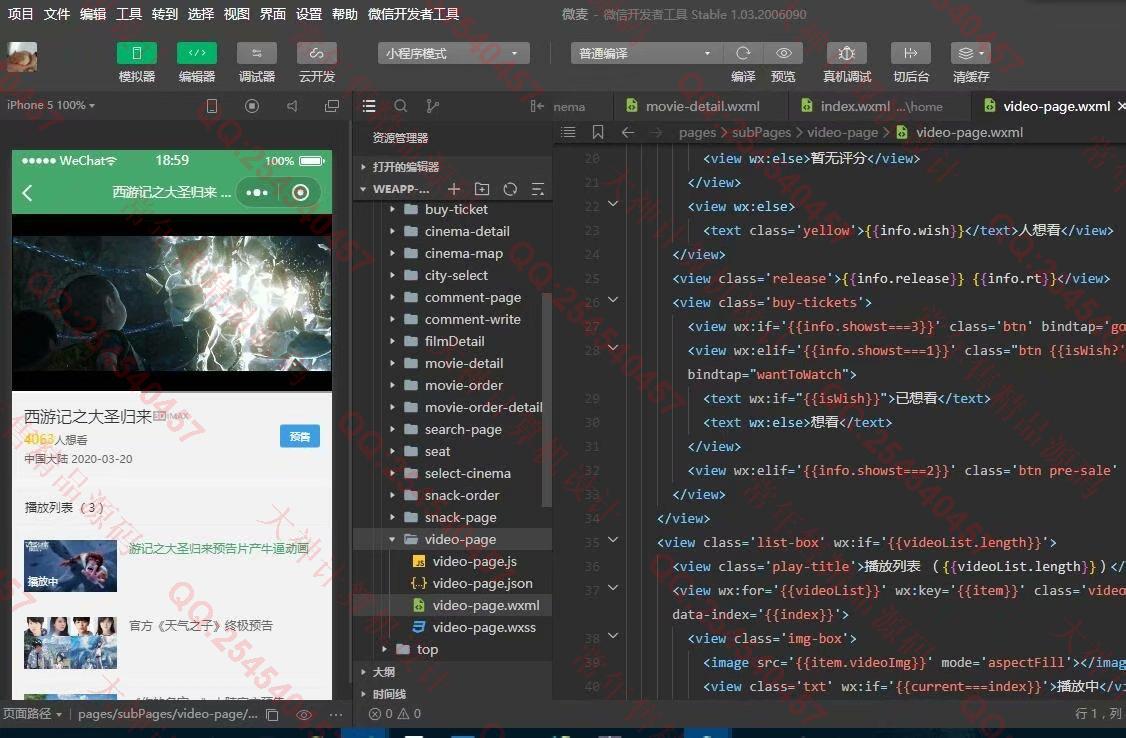Click the mini program close circle button
1126x738 pixels.
coord(301,192)
